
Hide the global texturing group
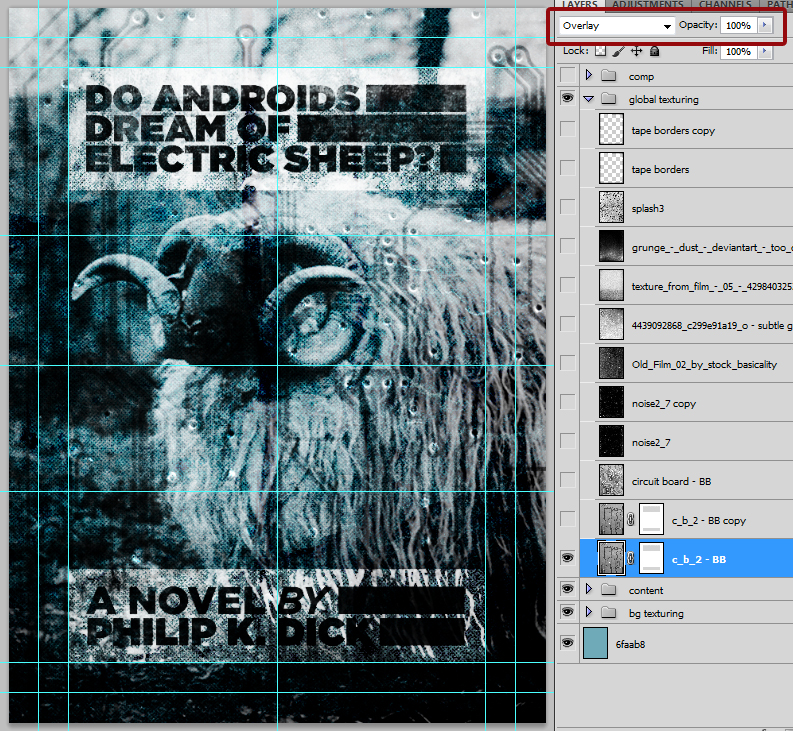[x=567, y=98]
